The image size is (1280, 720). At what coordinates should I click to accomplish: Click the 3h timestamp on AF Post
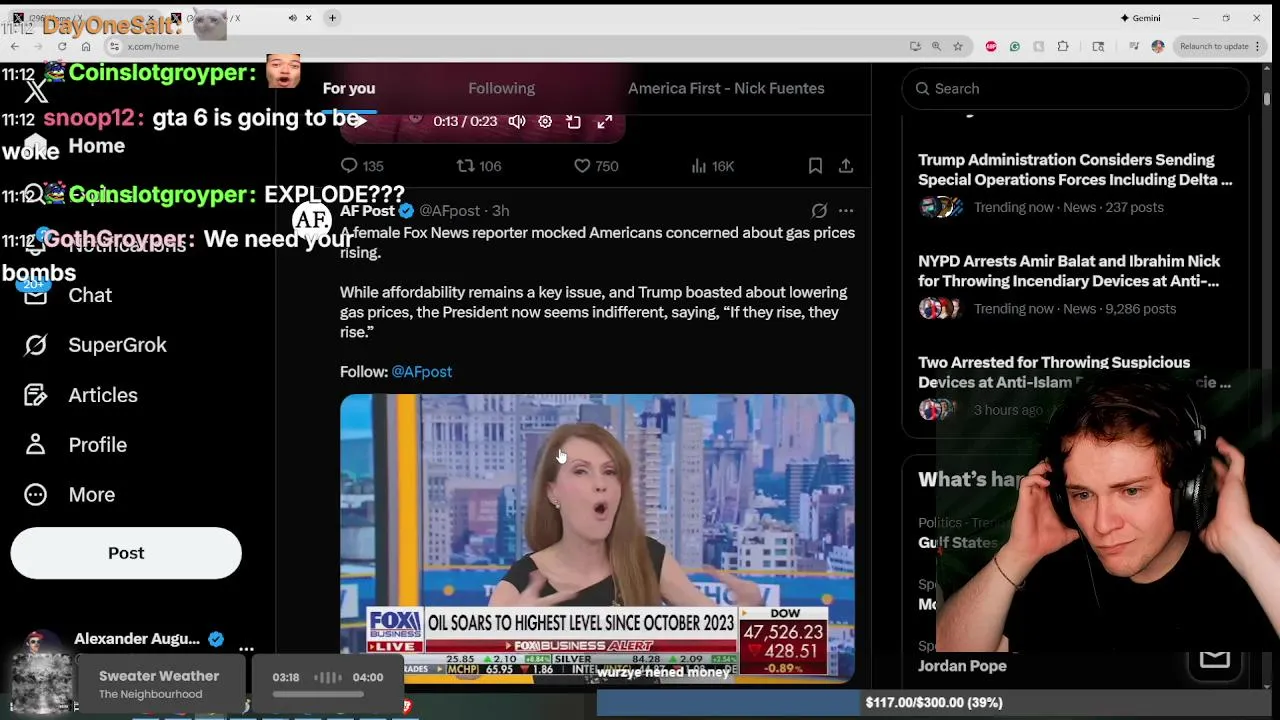[501, 211]
